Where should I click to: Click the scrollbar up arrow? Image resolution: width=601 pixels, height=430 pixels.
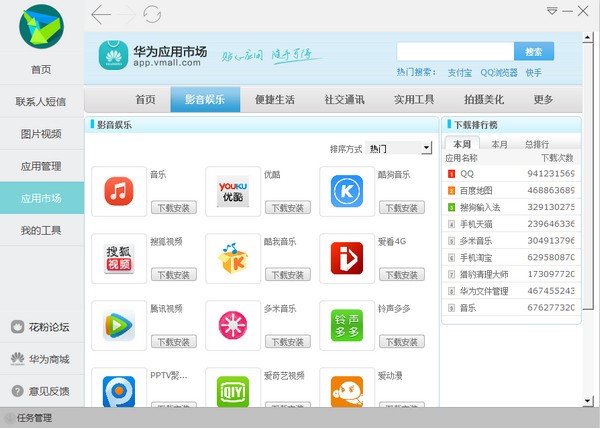tap(588, 37)
